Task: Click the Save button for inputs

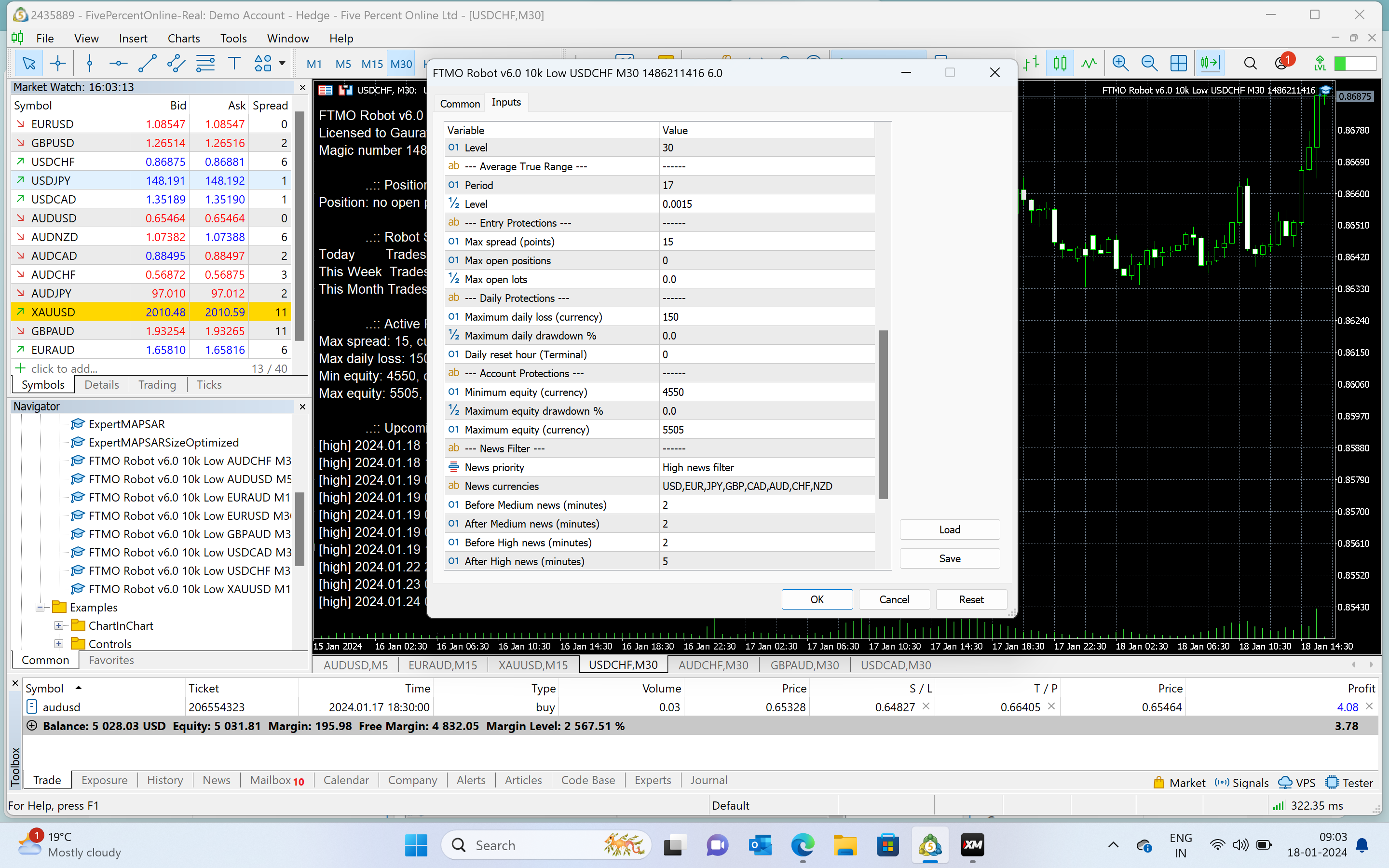Action: 949,558
